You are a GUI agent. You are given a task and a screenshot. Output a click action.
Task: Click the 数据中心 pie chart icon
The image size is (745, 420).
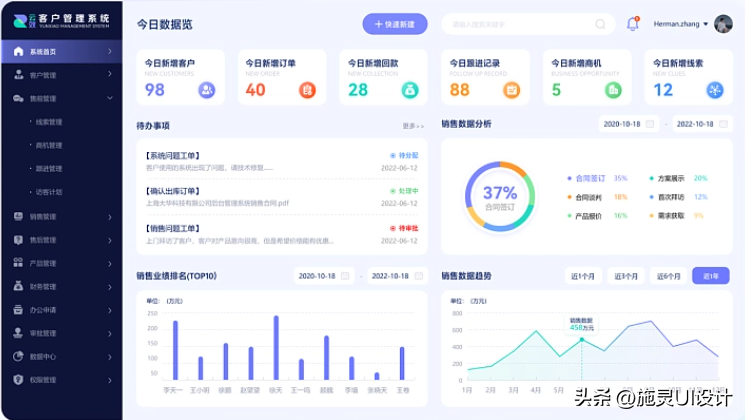click(x=18, y=356)
